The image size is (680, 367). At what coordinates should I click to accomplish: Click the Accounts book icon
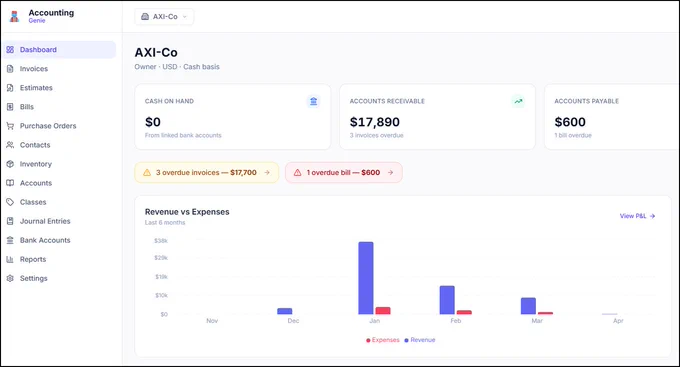(10, 183)
